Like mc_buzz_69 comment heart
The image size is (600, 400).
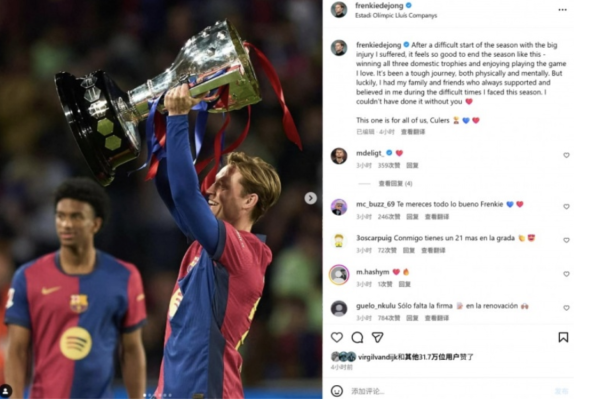click(566, 206)
